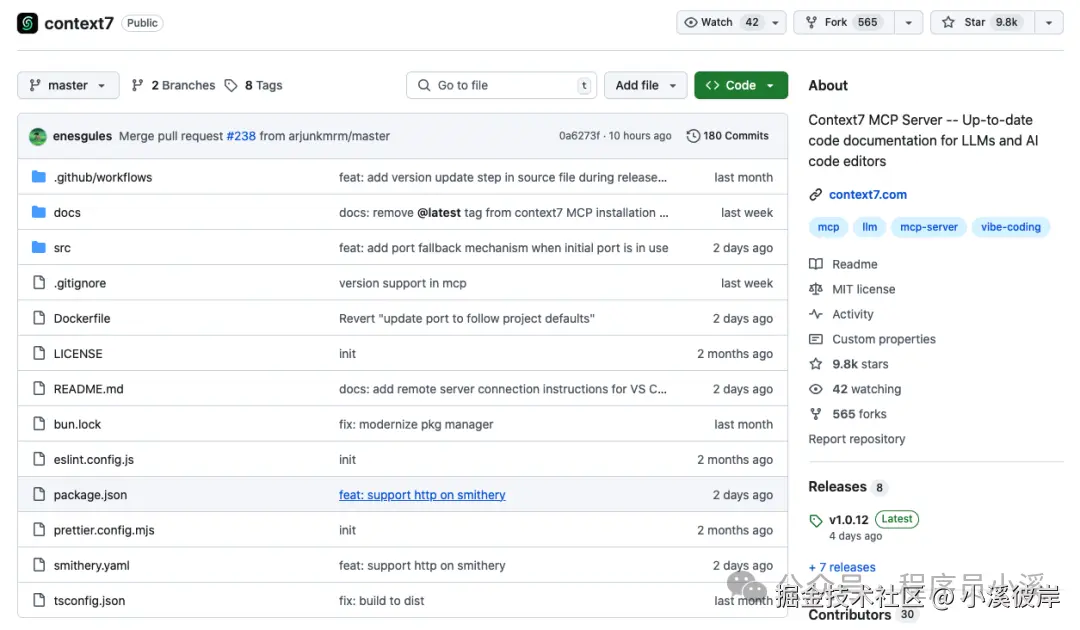Screen dimensions: 1080x630
Task: Open commit history via 180 Commits
Action: click(x=727, y=136)
